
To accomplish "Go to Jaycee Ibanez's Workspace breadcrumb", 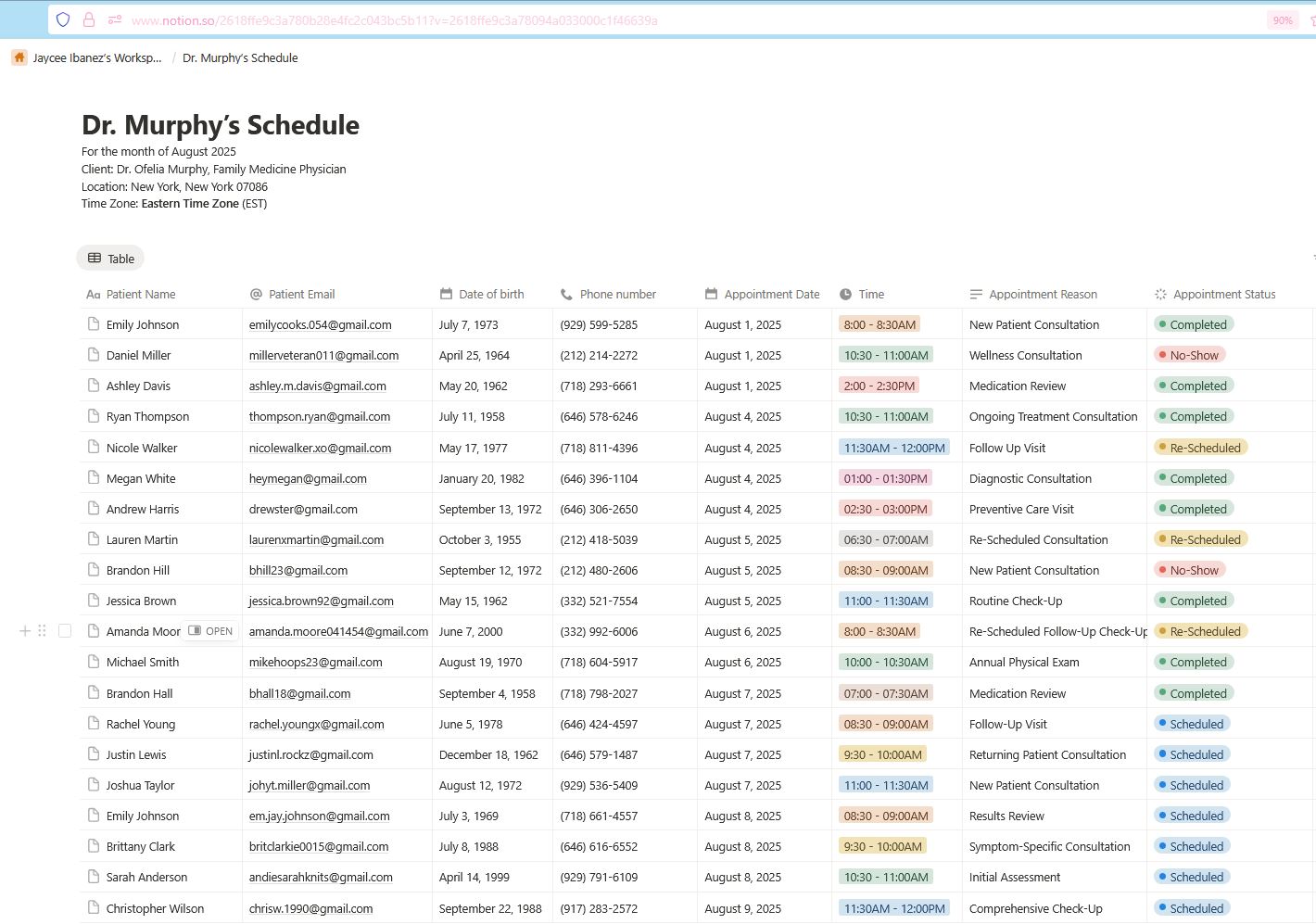I will pyautogui.click(x=97, y=57).
